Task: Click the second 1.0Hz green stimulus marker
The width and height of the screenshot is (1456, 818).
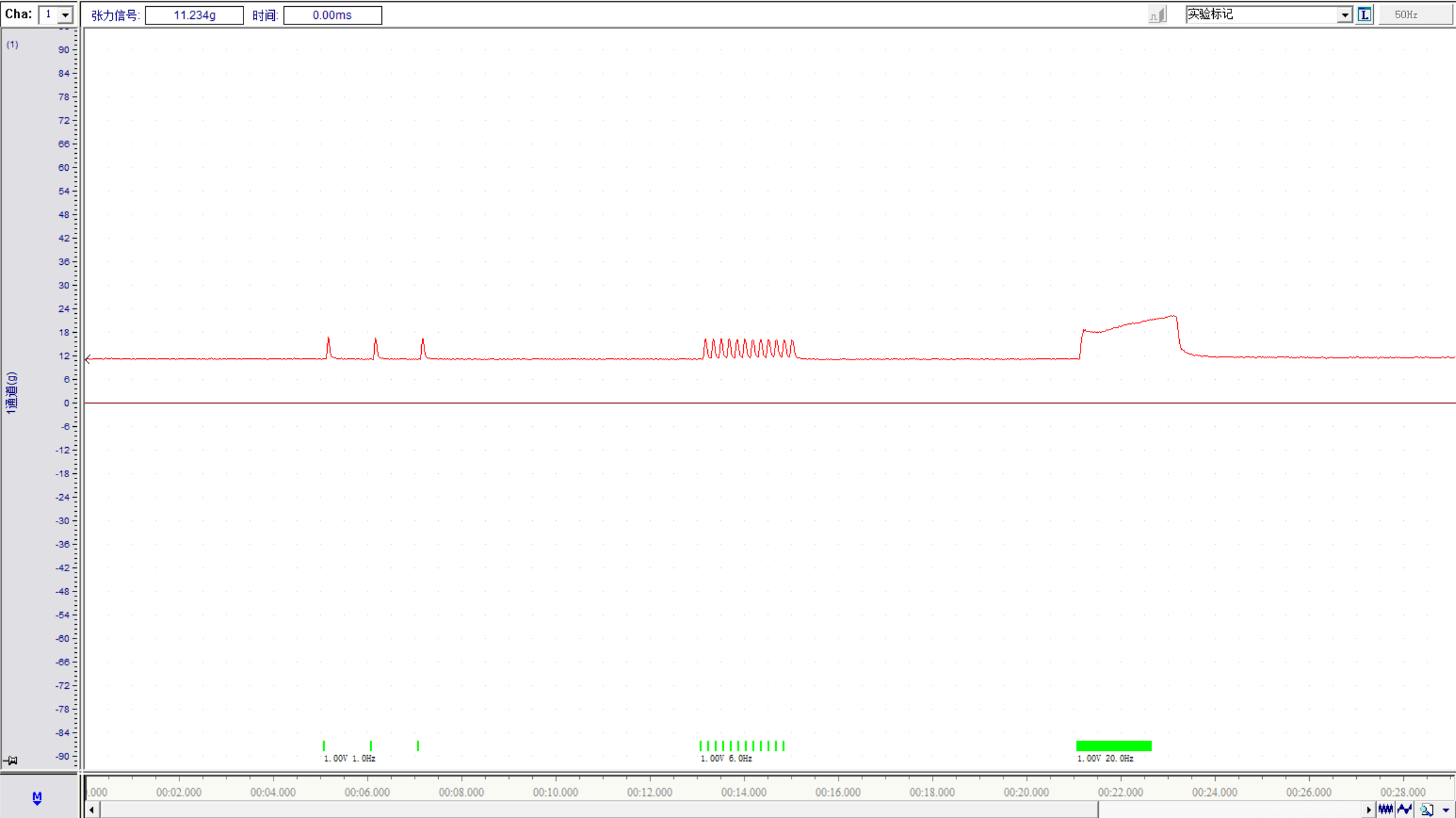Action: pos(371,746)
